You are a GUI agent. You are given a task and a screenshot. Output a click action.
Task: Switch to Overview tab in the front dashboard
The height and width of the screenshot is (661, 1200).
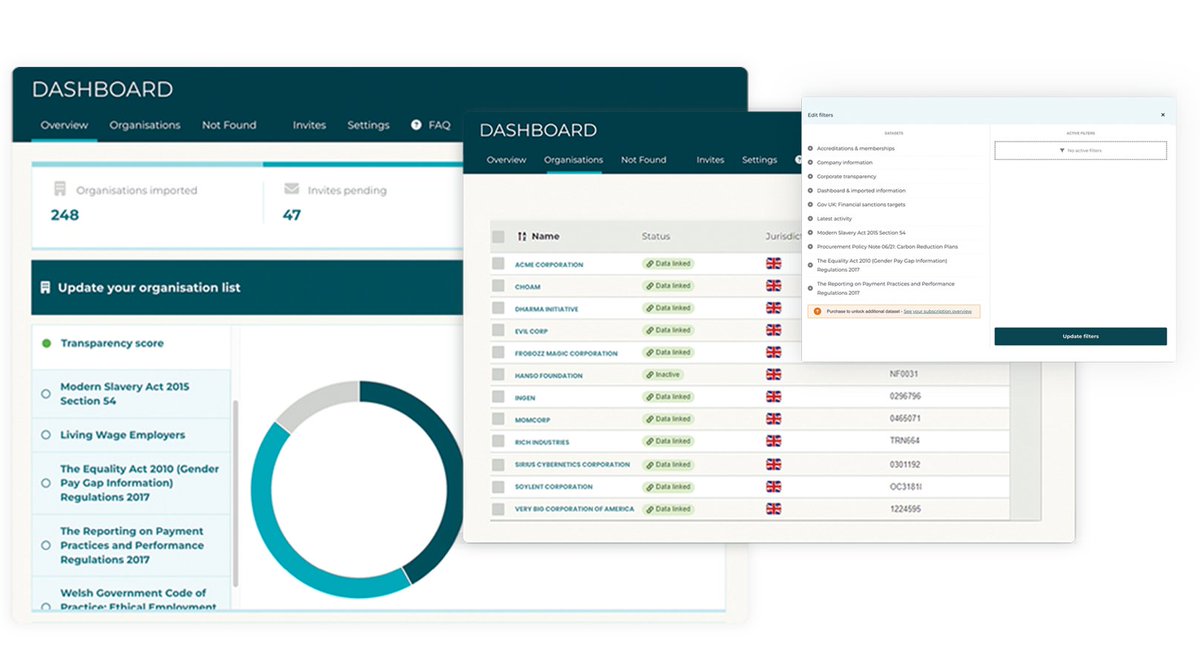507,160
